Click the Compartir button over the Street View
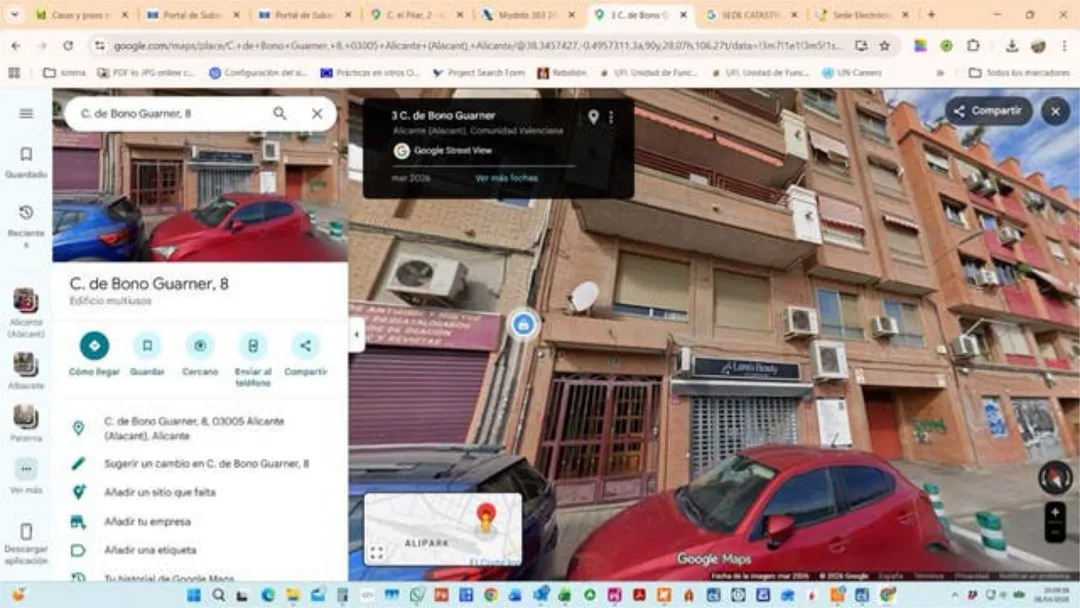Screen dimensions: 1080x608 [988, 111]
